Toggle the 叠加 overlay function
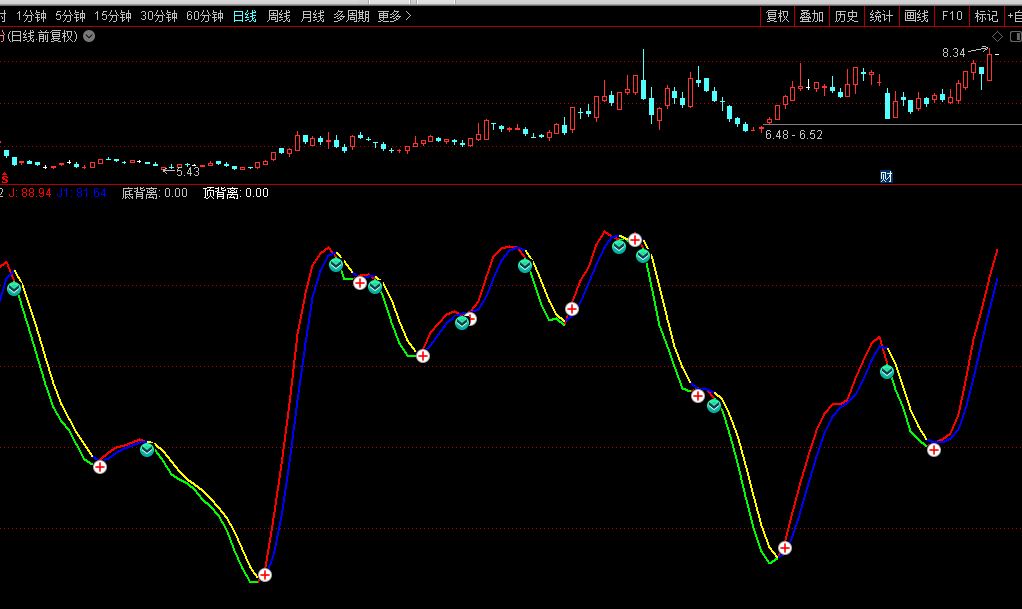Image resolution: width=1022 pixels, height=609 pixels. [811, 16]
